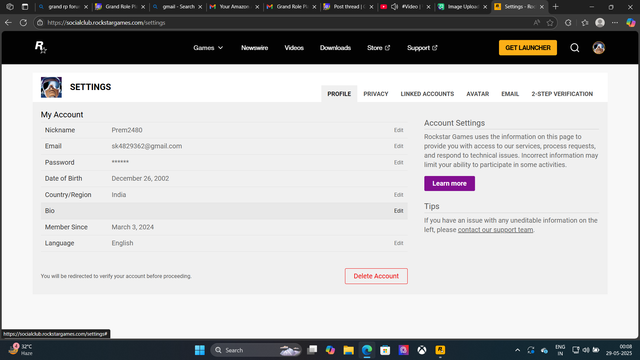Click the settings profile avatar thumbnail
The width and height of the screenshot is (640, 360).
51,87
